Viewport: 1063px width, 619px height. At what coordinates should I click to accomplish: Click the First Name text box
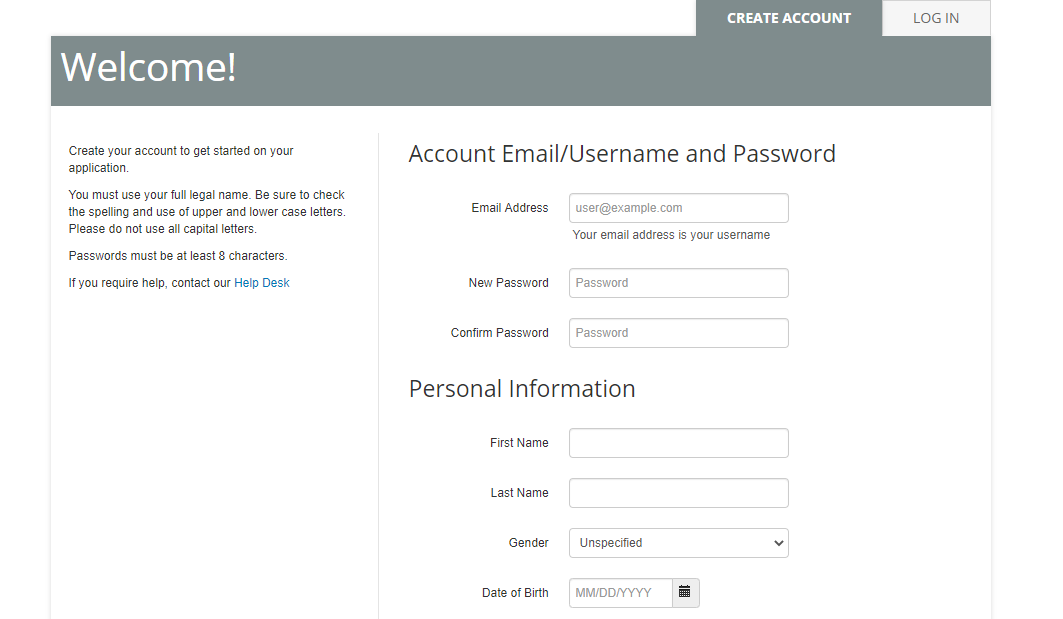tap(678, 443)
